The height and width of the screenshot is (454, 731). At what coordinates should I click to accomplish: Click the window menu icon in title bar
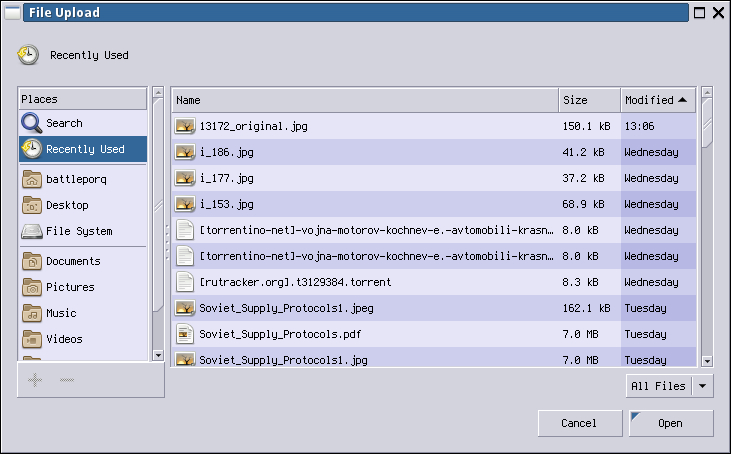(x=13, y=13)
